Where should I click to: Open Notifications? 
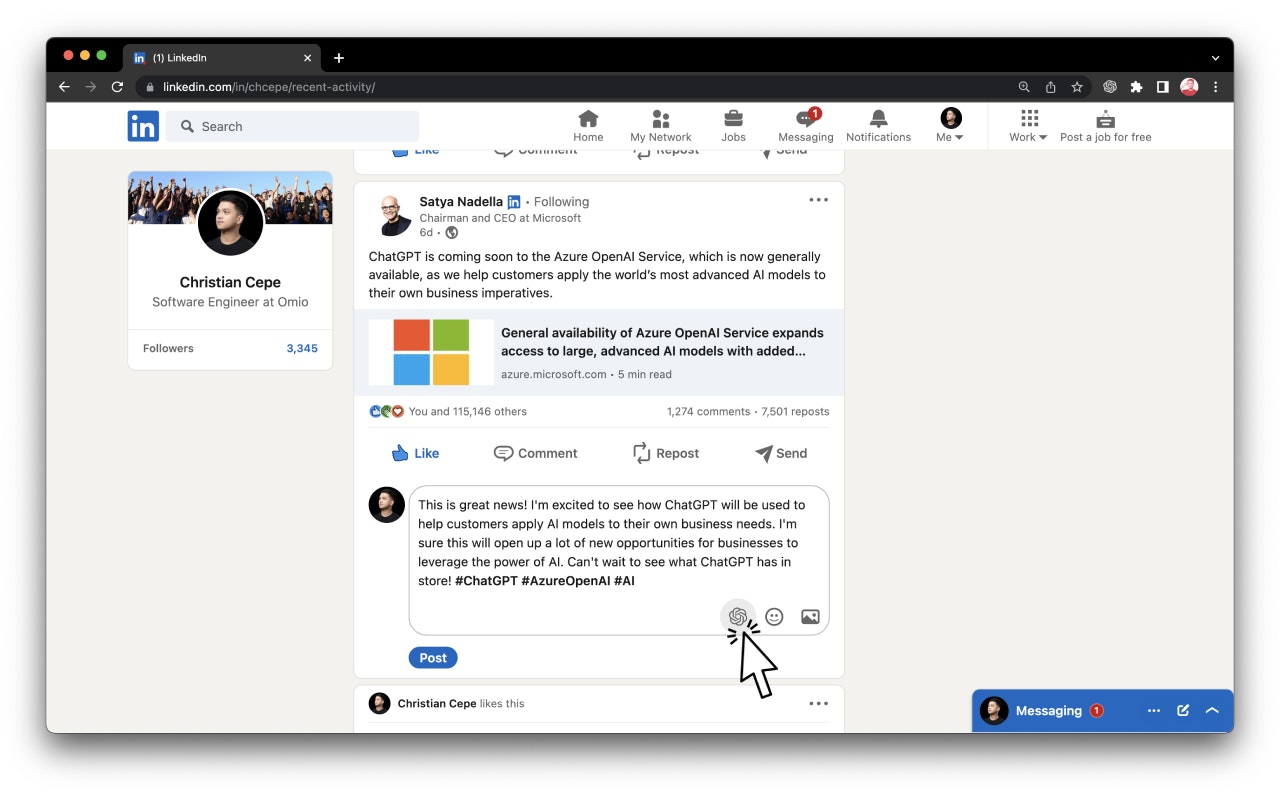(878, 126)
